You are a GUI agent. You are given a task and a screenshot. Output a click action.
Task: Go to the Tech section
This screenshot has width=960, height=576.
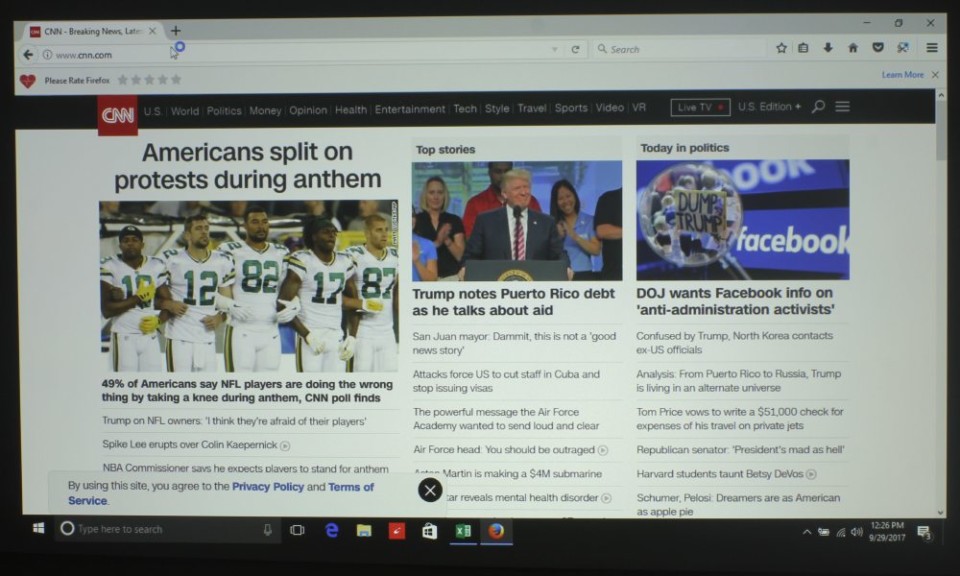(x=465, y=109)
